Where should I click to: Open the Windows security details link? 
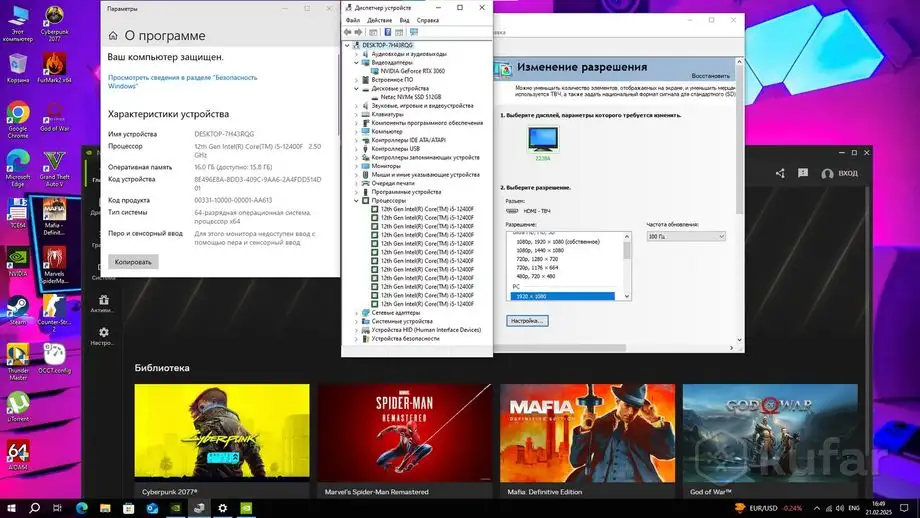click(182, 82)
